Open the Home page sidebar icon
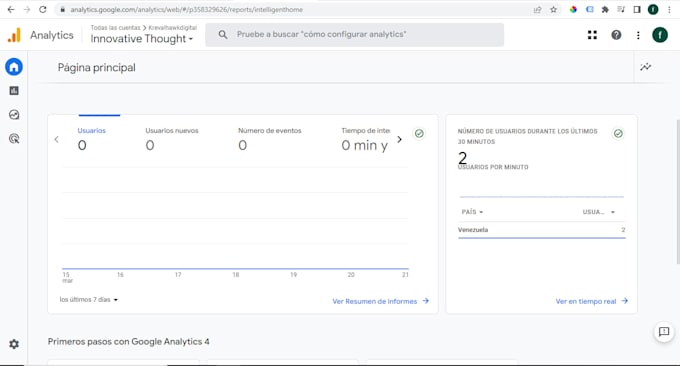This screenshot has height=366, width=680. pyautogui.click(x=14, y=67)
